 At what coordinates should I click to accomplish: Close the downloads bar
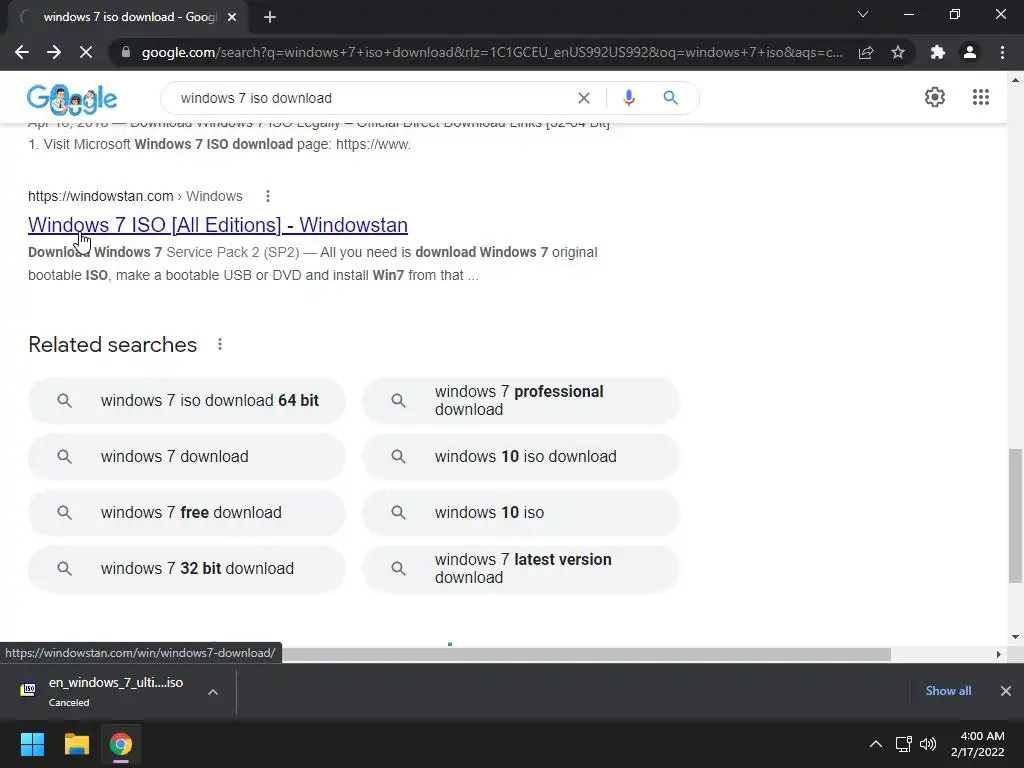[1006, 691]
